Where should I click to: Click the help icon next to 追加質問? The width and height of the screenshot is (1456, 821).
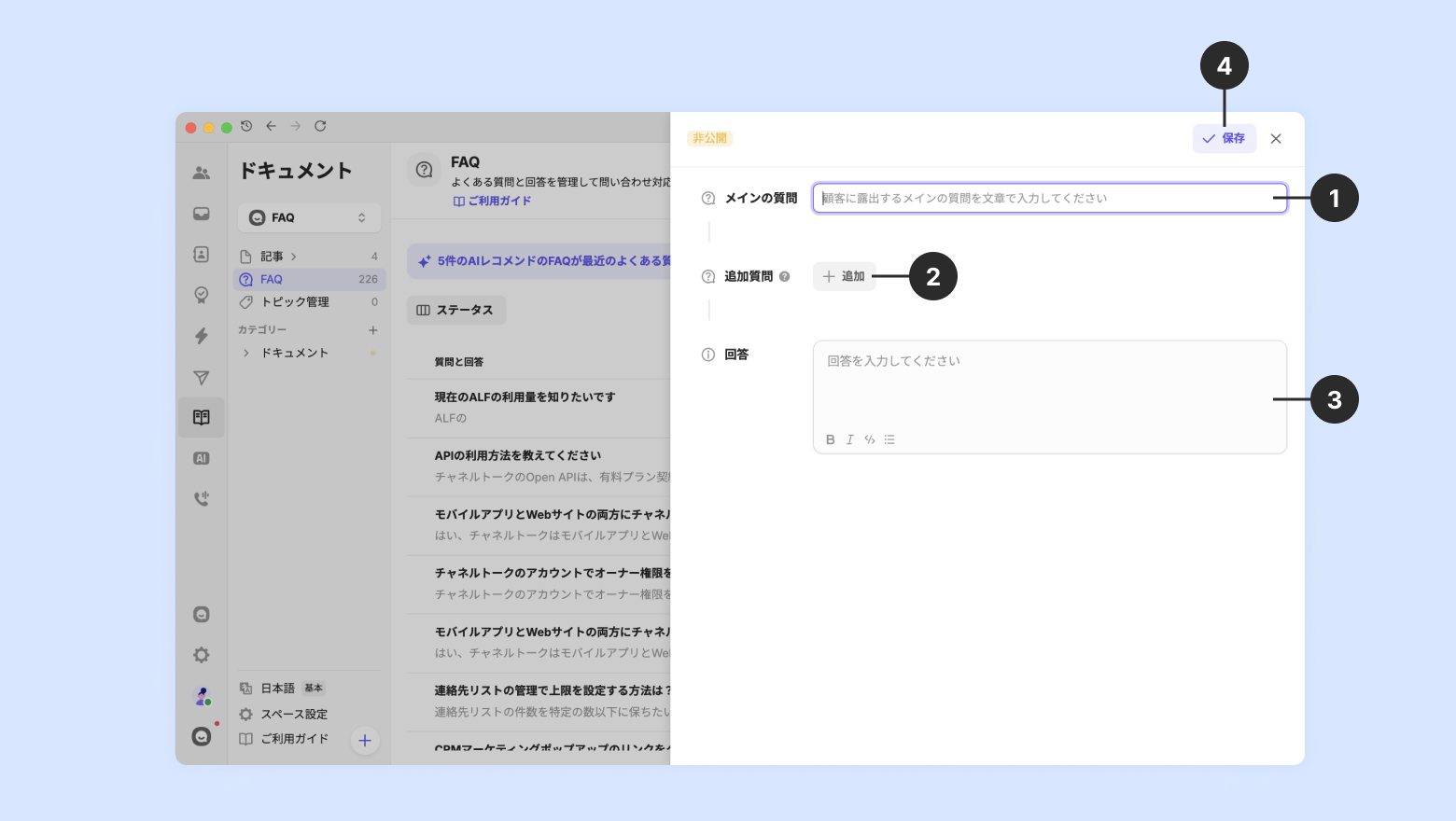click(784, 276)
